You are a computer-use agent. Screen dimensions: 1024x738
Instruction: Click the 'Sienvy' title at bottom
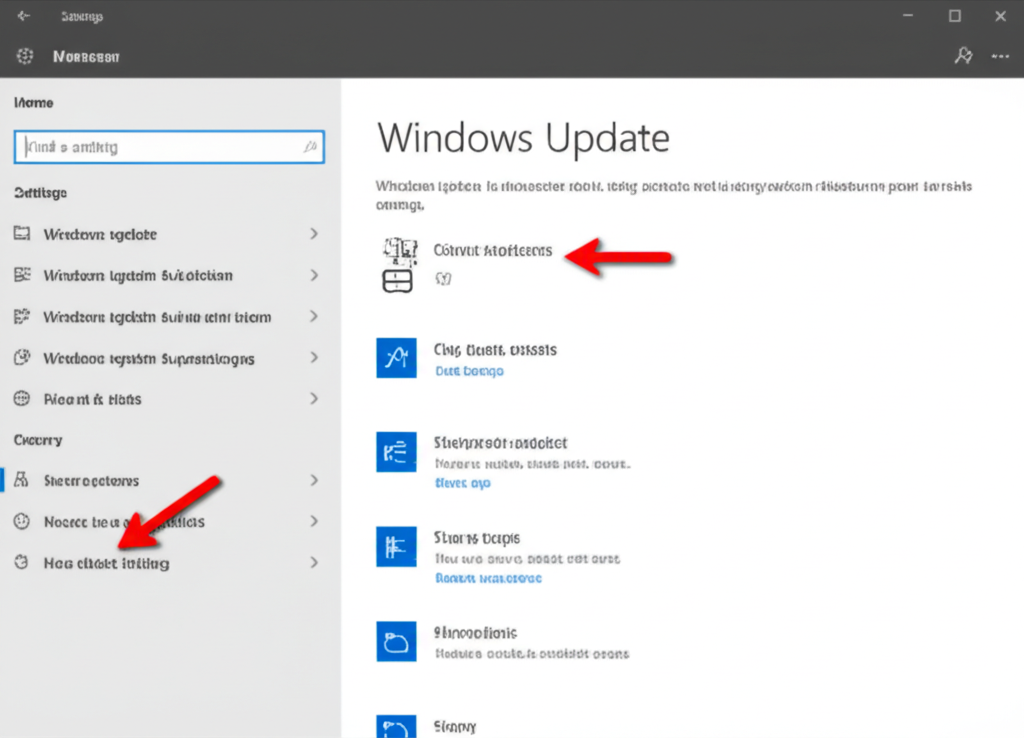(455, 726)
